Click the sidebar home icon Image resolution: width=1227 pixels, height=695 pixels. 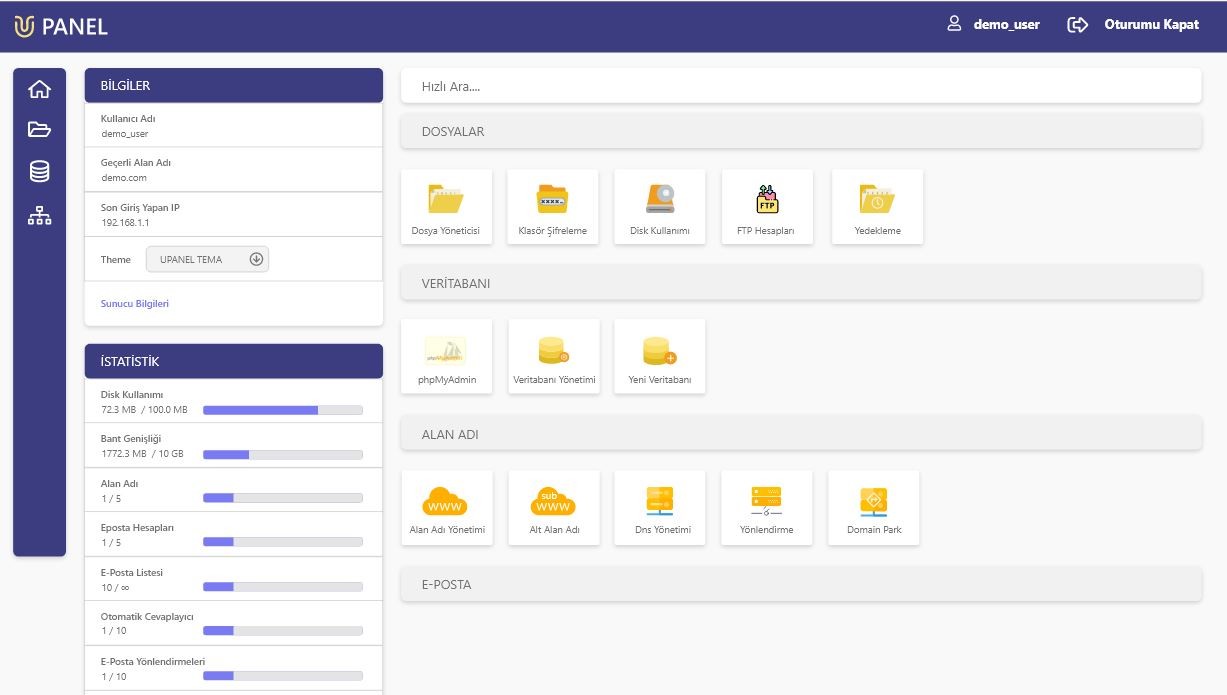point(39,89)
